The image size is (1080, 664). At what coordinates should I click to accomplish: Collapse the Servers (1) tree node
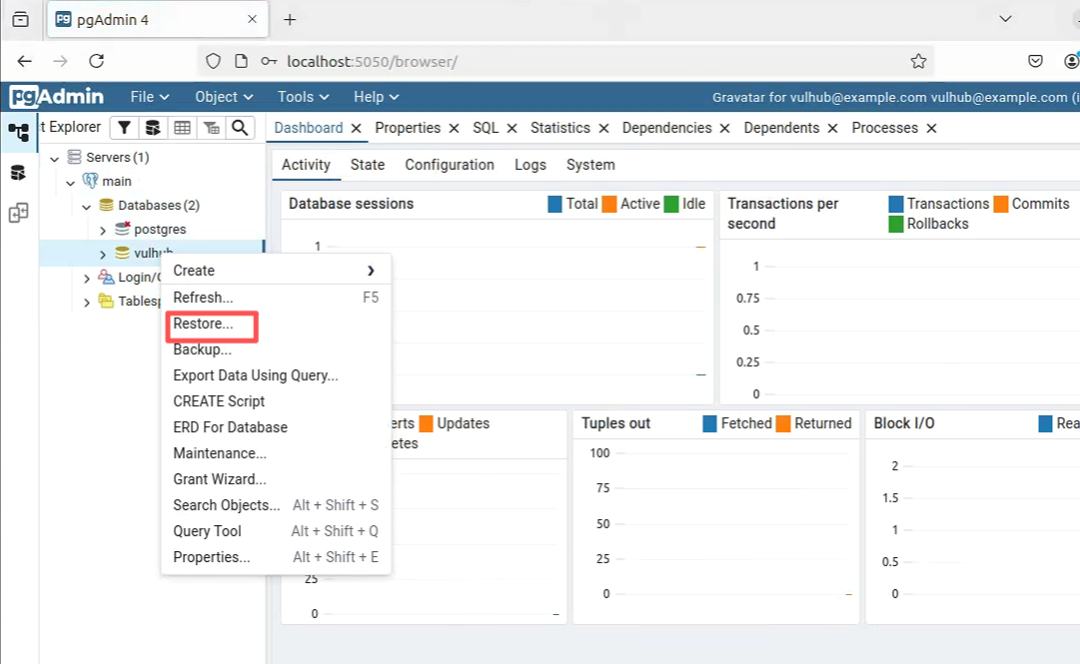pos(54,158)
